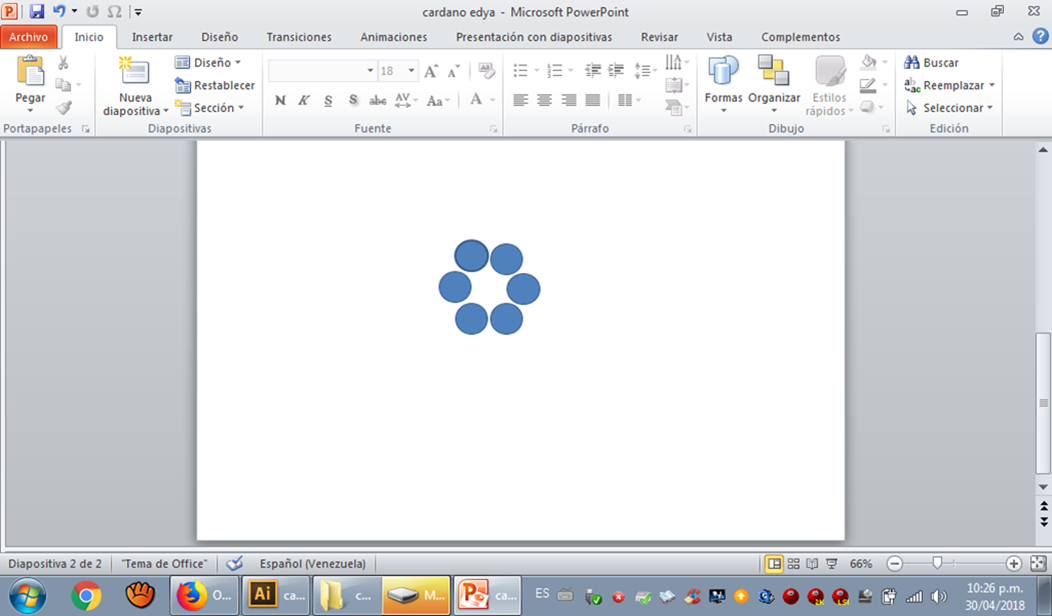
Task: Fit slide to current window
Action: (x=1037, y=564)
